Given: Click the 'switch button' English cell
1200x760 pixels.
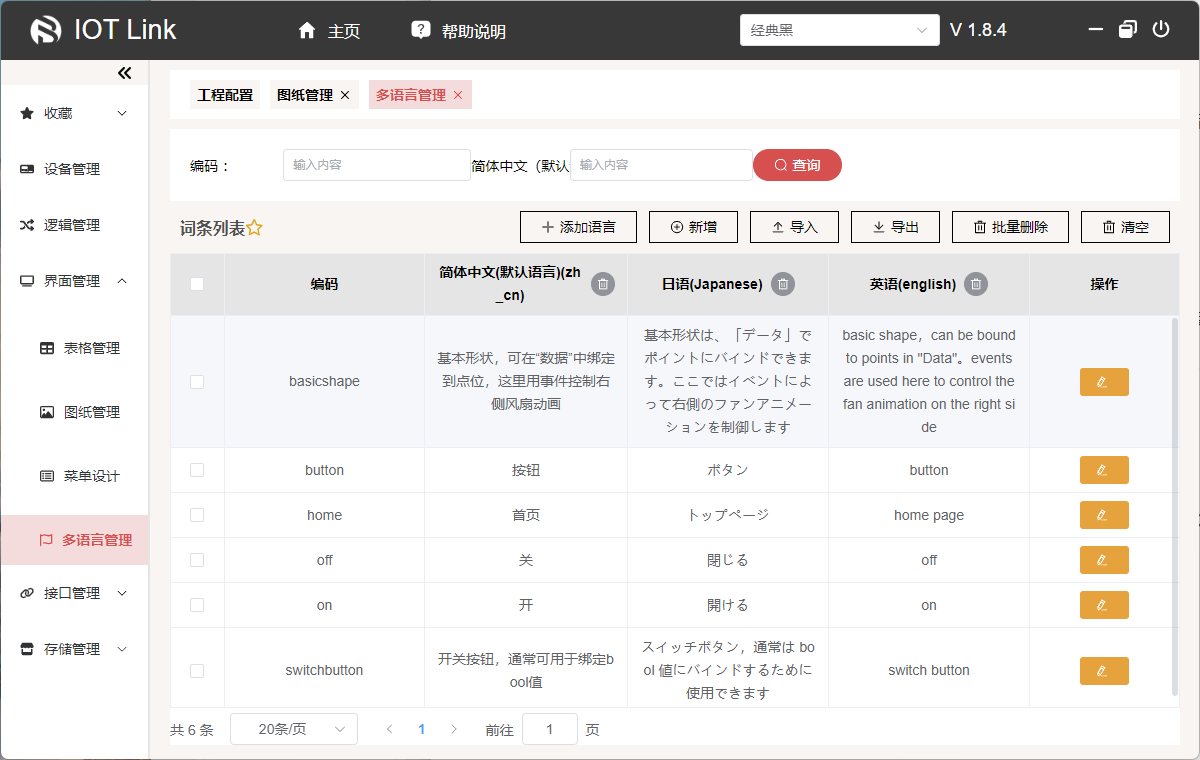Looking at the screenshot, I should coord(929,670).
